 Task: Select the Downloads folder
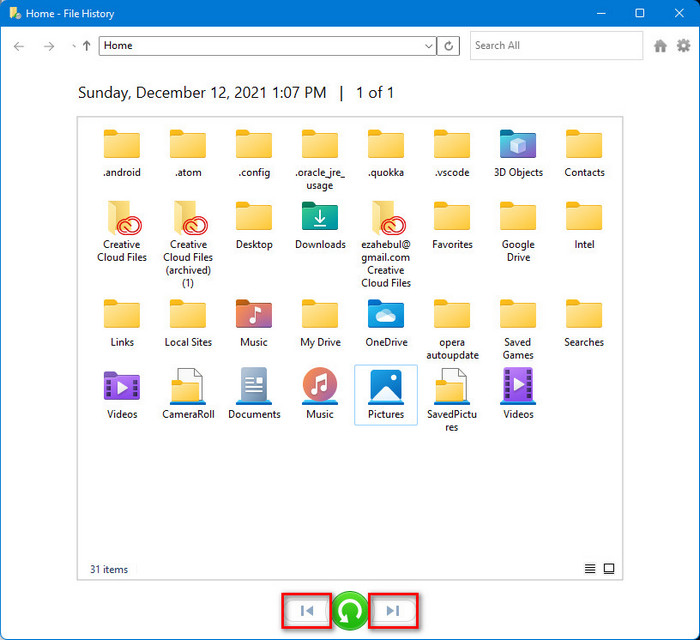click(320, 225)
